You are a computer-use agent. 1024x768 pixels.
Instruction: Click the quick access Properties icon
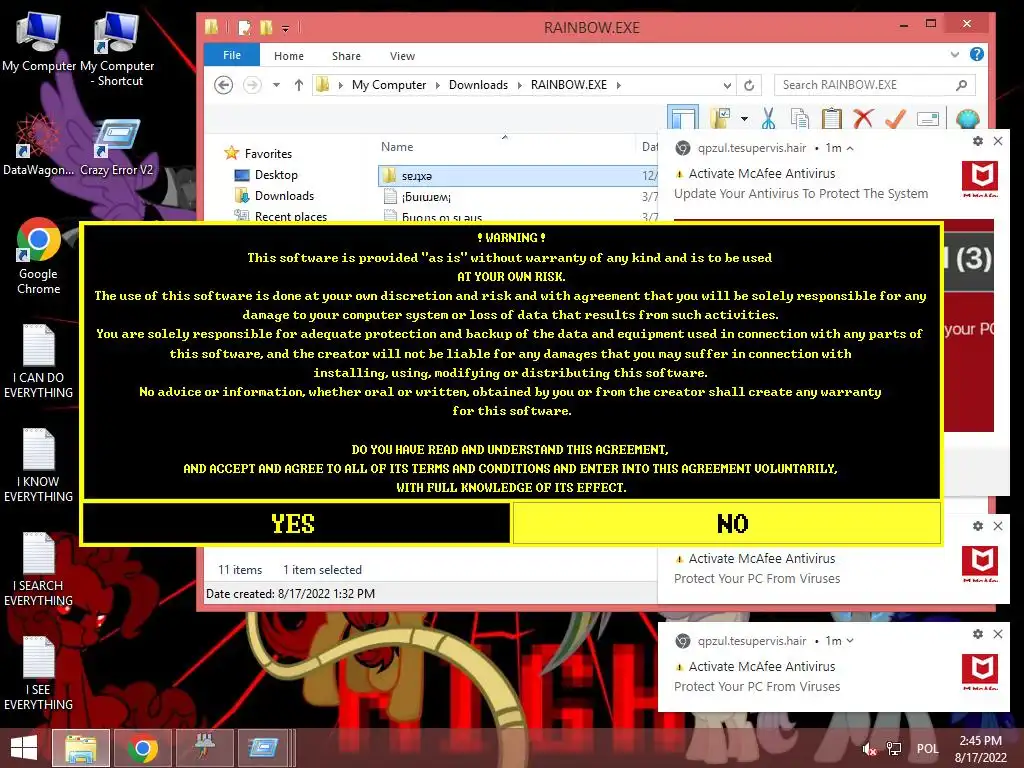245,27
